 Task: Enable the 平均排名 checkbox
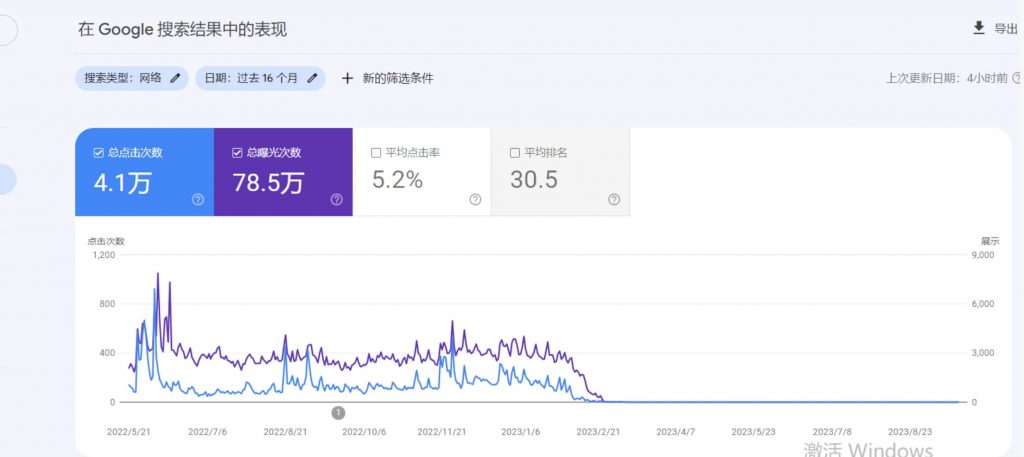(x=515, y=153)
